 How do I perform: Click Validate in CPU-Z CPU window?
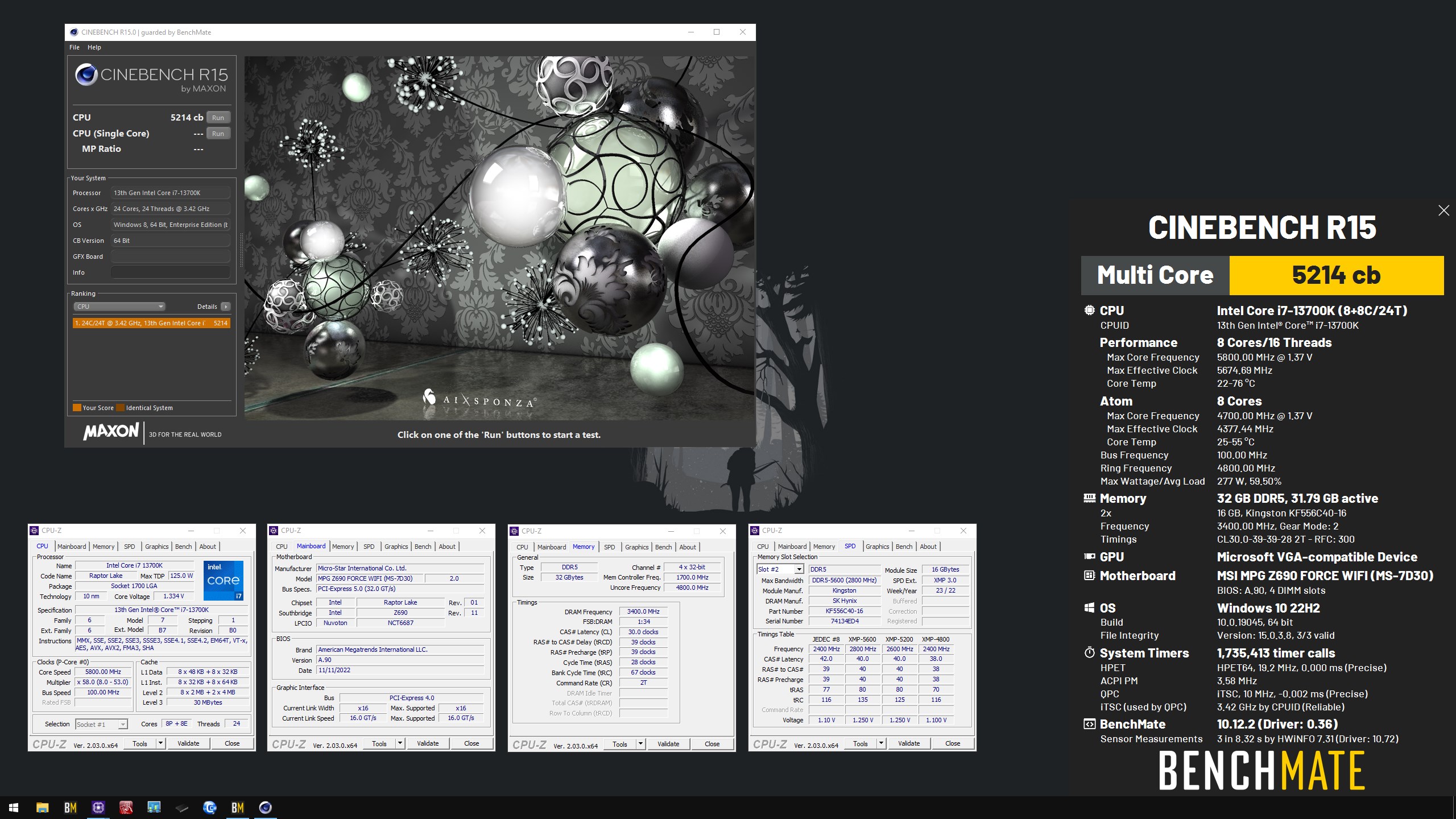point(188,743)
